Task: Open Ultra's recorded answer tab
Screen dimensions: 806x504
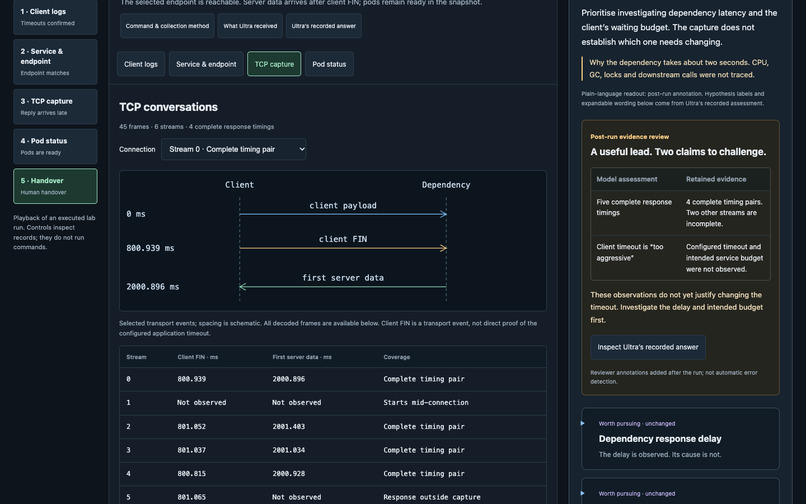Action: tap(323, 26)
